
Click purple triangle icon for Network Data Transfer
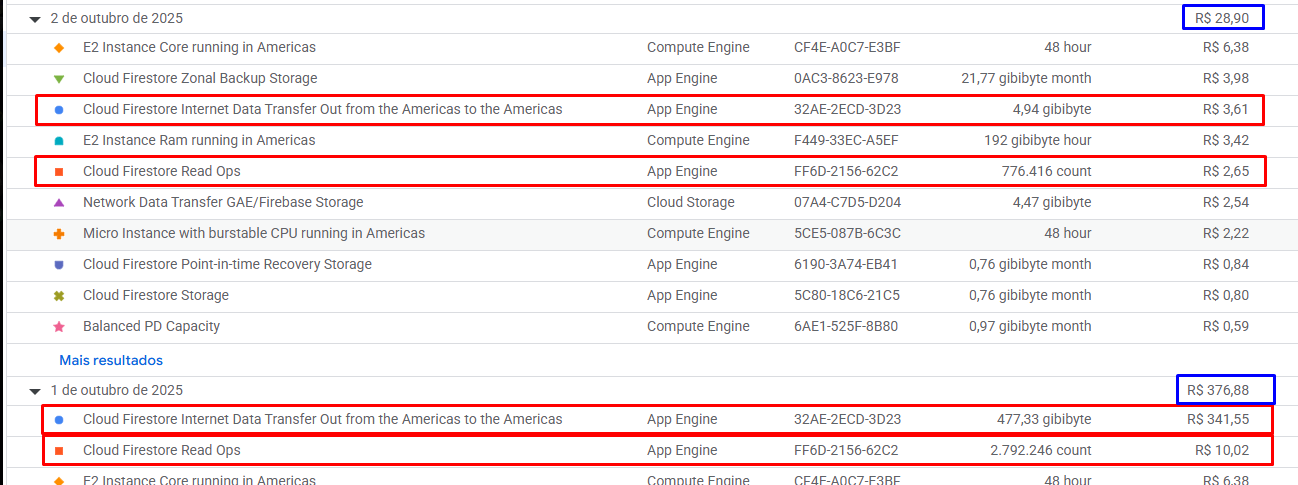point(59,203)
